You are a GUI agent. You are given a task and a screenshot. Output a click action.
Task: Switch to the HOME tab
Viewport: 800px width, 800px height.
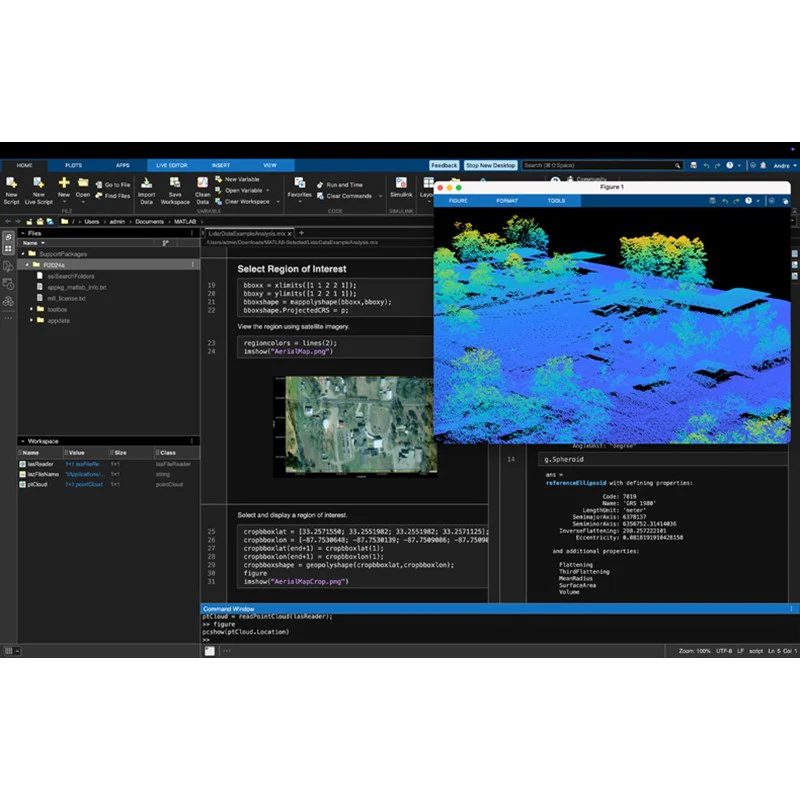tap(24, 165)
